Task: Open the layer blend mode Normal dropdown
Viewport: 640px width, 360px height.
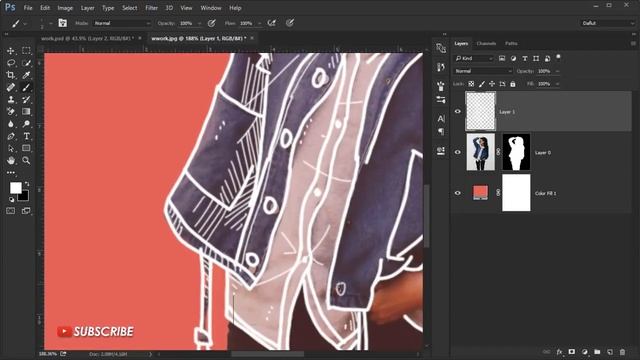Action: coord(483,71)
